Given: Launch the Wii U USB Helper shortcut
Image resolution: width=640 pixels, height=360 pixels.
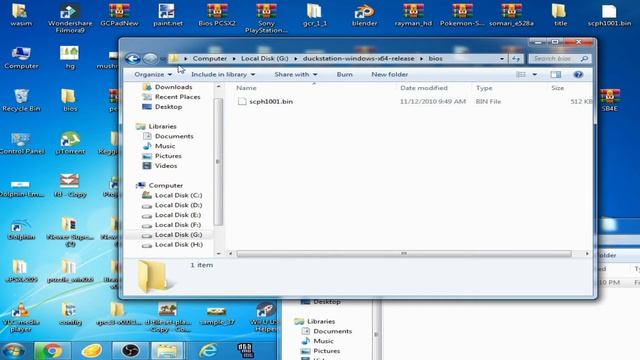Looking at the screenshot, I should click(x=266, y=318).
